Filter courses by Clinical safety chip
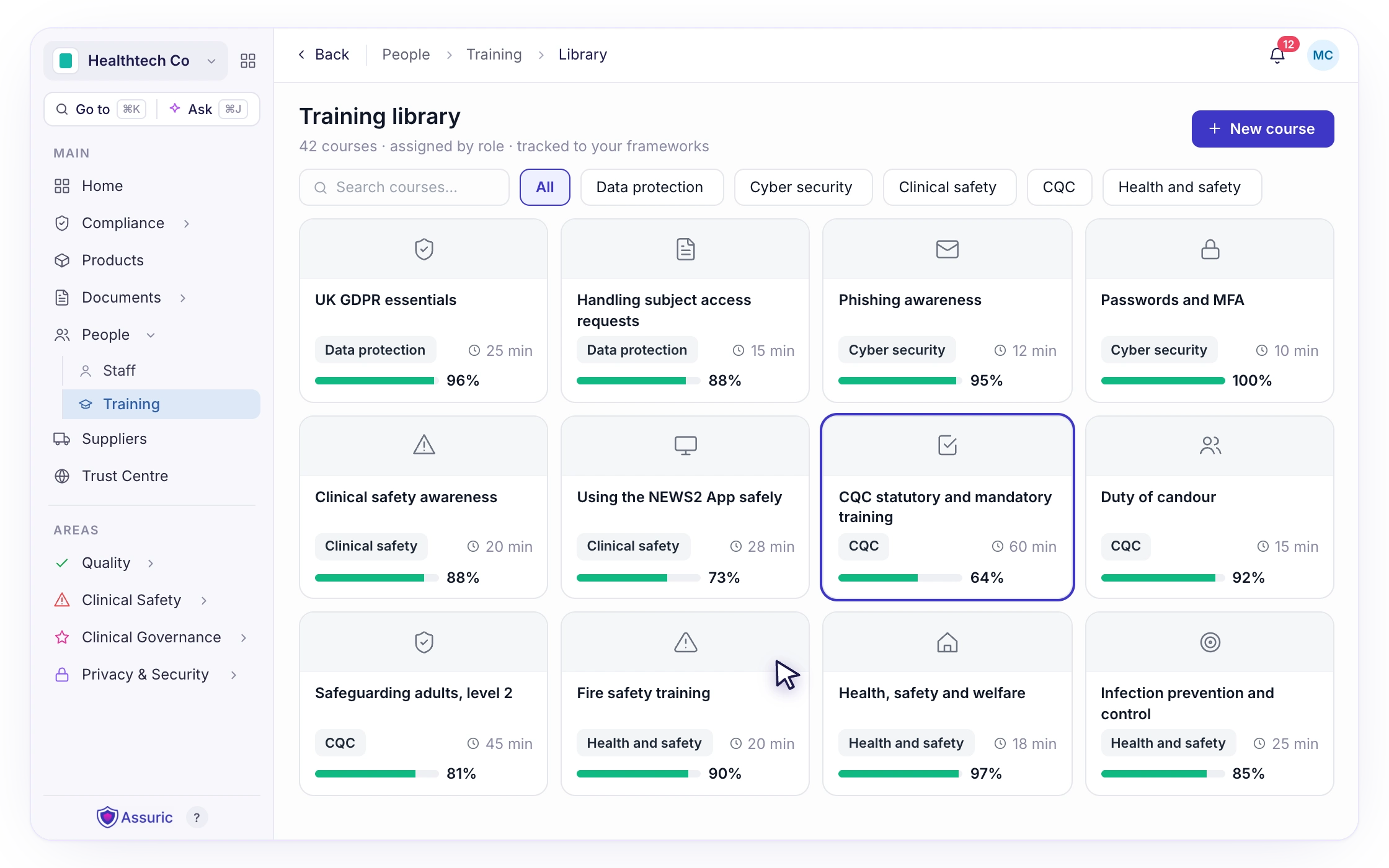This screenshot has height=868, width=1389. pyautogui.click(x=949, y=187)
